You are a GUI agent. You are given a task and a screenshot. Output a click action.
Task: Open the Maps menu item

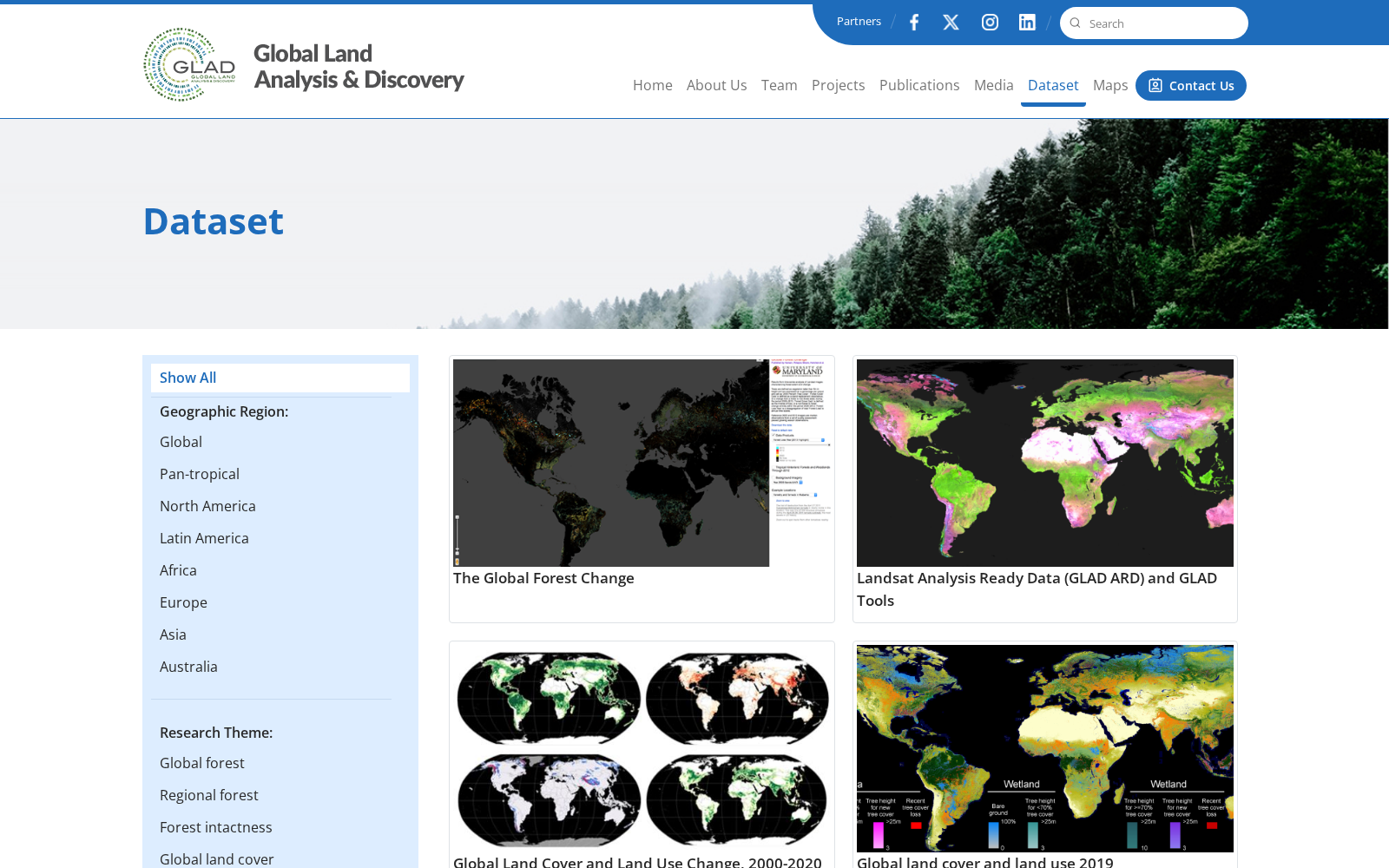click(x=1110, y=85)
